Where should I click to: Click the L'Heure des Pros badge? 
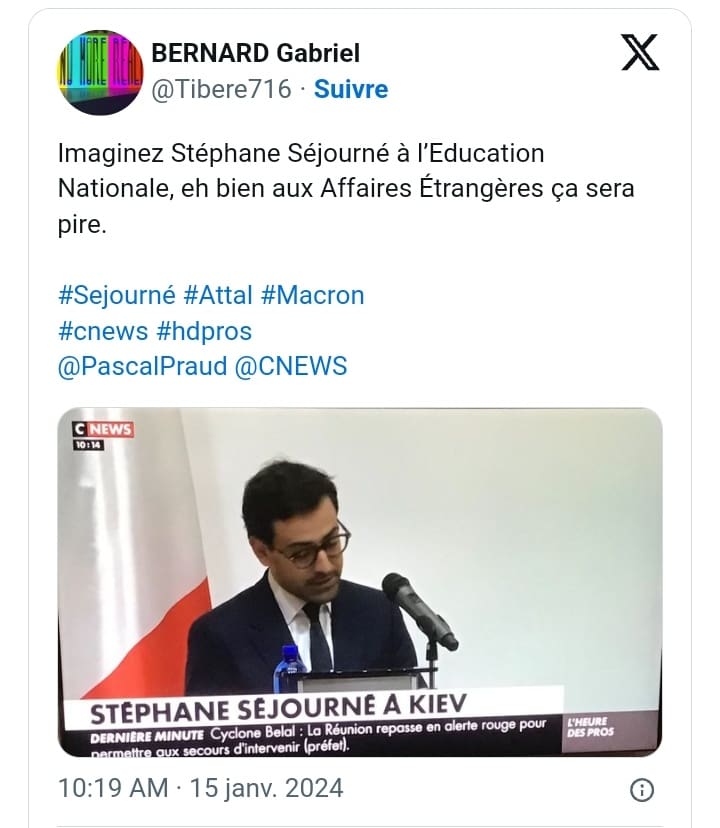pyautogui.click(x=590, y=727)
